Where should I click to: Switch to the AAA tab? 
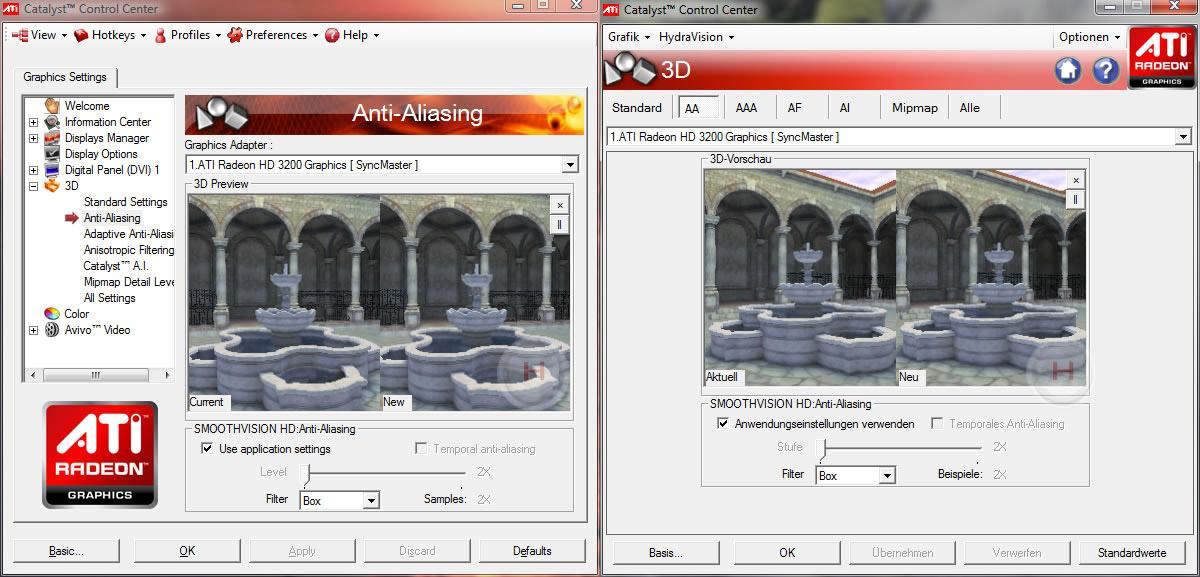coord(746,108)
